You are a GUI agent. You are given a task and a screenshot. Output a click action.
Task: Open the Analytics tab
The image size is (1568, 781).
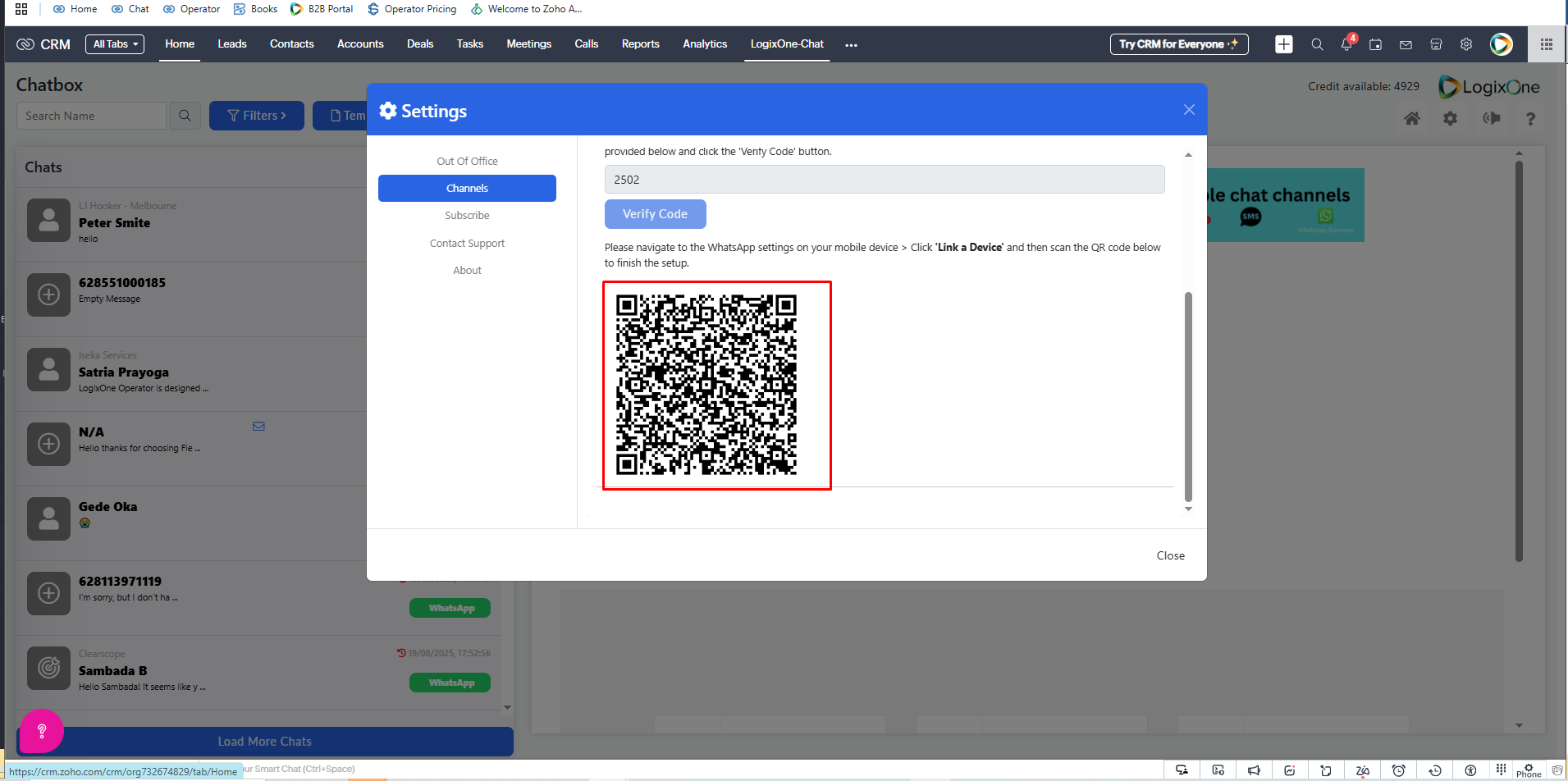[x=705, y=44]
